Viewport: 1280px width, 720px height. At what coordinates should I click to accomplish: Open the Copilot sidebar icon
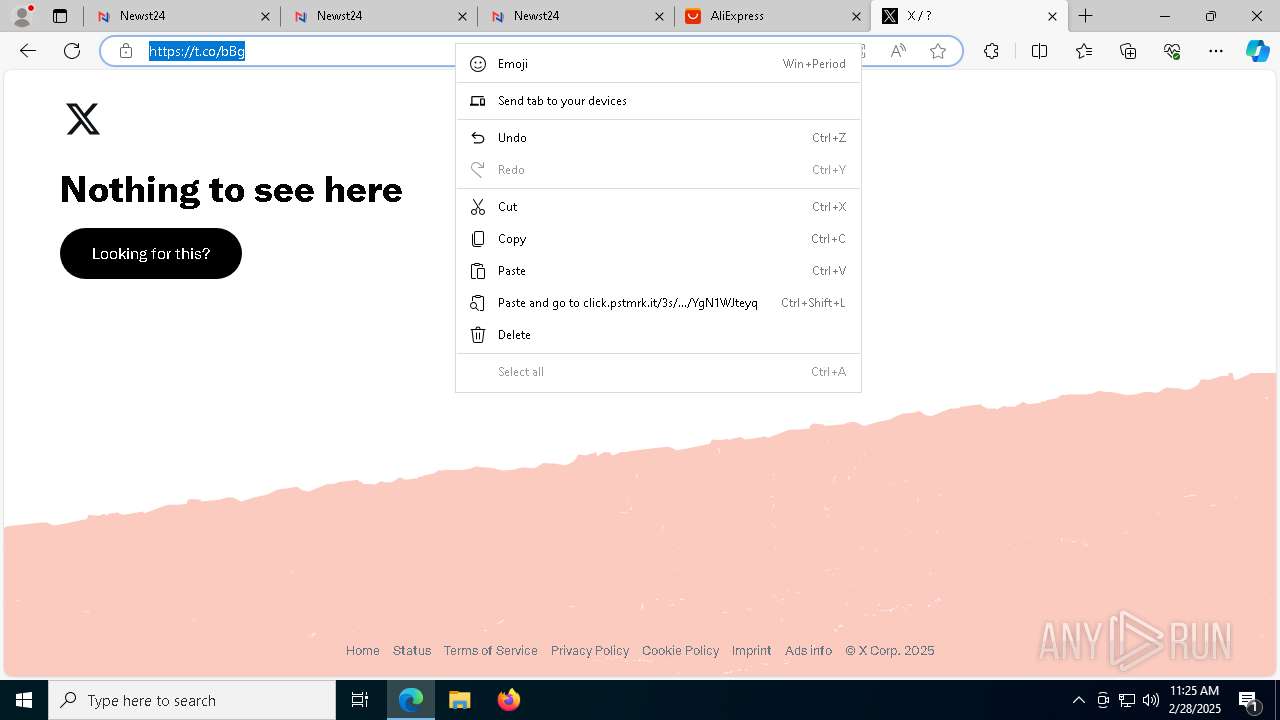[1258, 51]
